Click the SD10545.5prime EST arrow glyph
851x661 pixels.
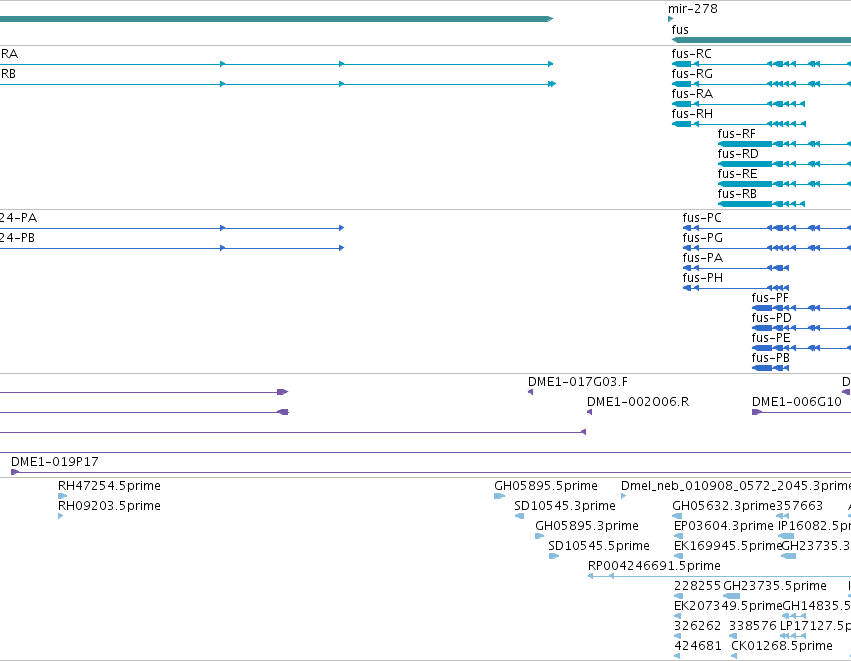tap(554, 556)
